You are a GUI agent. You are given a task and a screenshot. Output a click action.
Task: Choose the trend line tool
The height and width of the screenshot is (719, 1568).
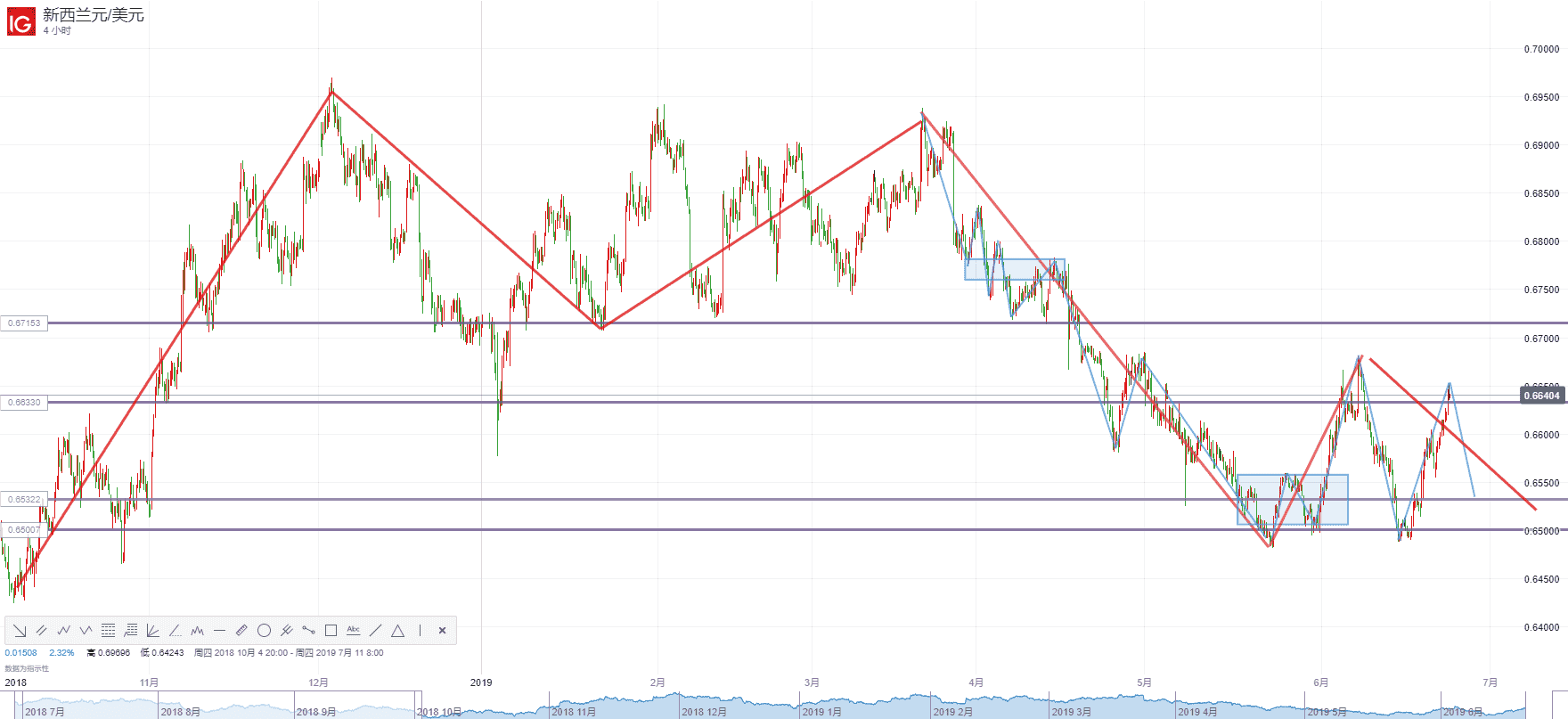(x=375, y=631)
